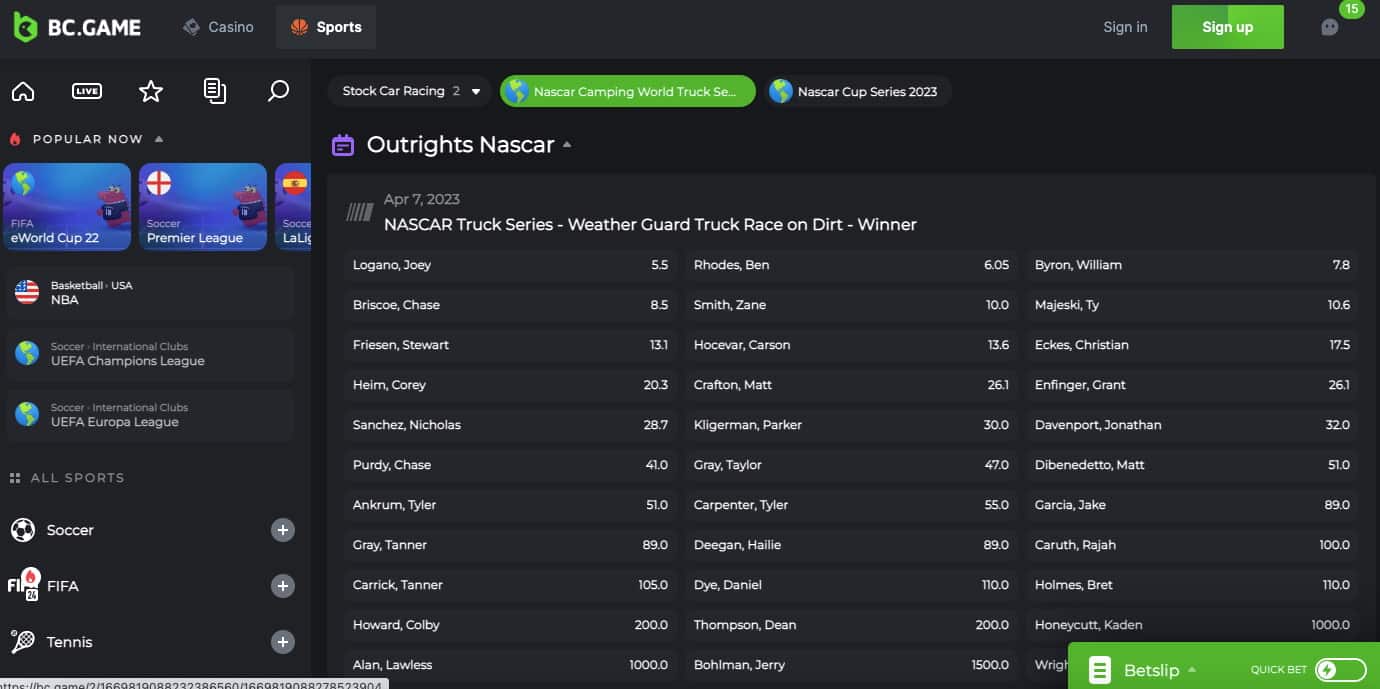The image size is (1380, 689).
Task: Select the Nascar Camping World Truck Series tab
Action: pyautogui.click(x=628, y=91)
